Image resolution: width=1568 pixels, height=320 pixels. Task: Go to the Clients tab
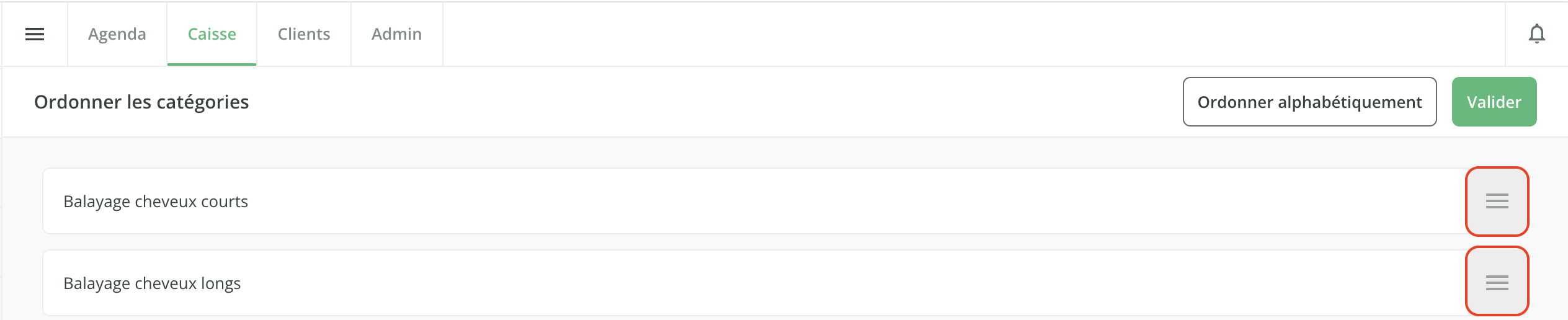[x=304, y=34]
